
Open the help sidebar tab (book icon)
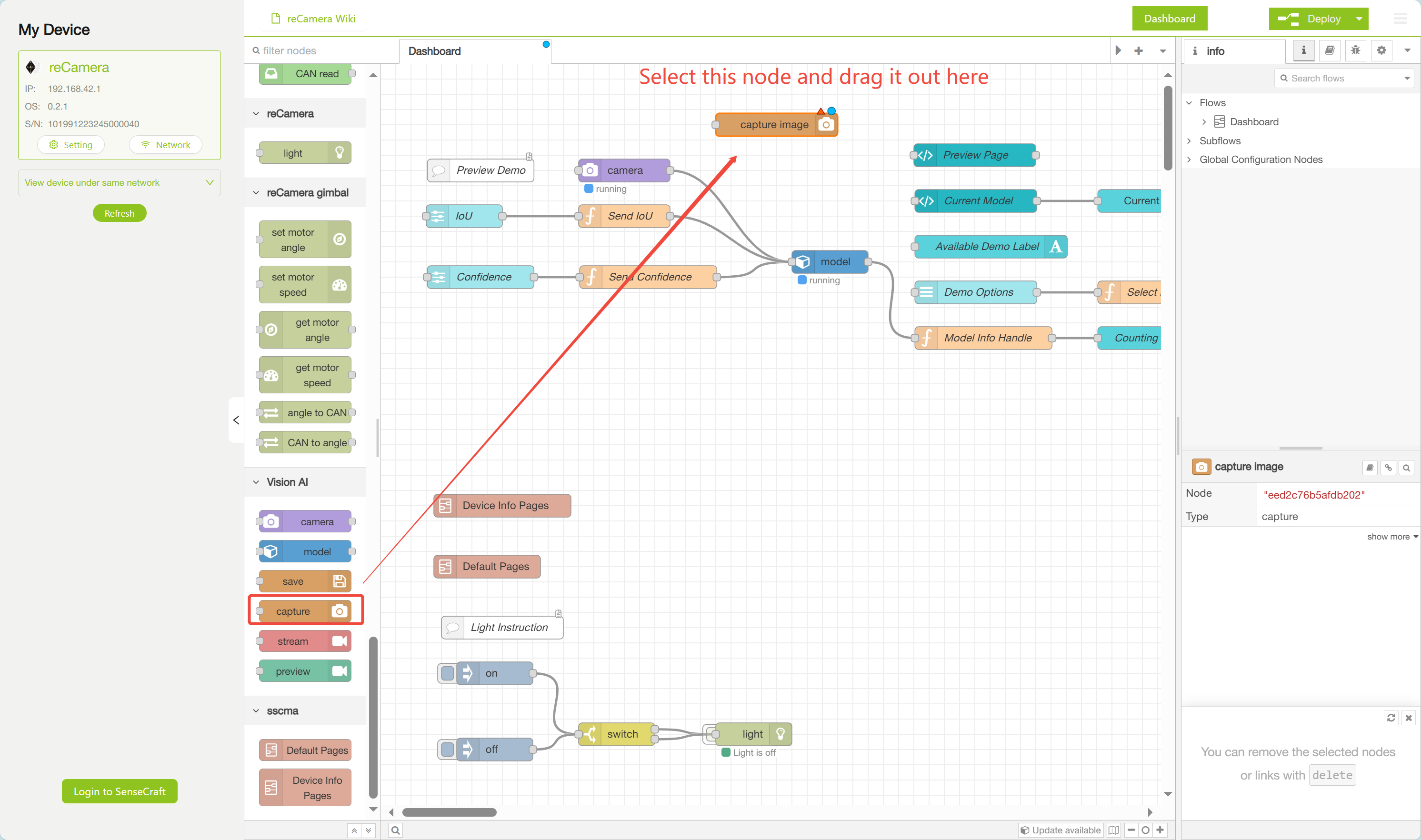pos(1329,50)
